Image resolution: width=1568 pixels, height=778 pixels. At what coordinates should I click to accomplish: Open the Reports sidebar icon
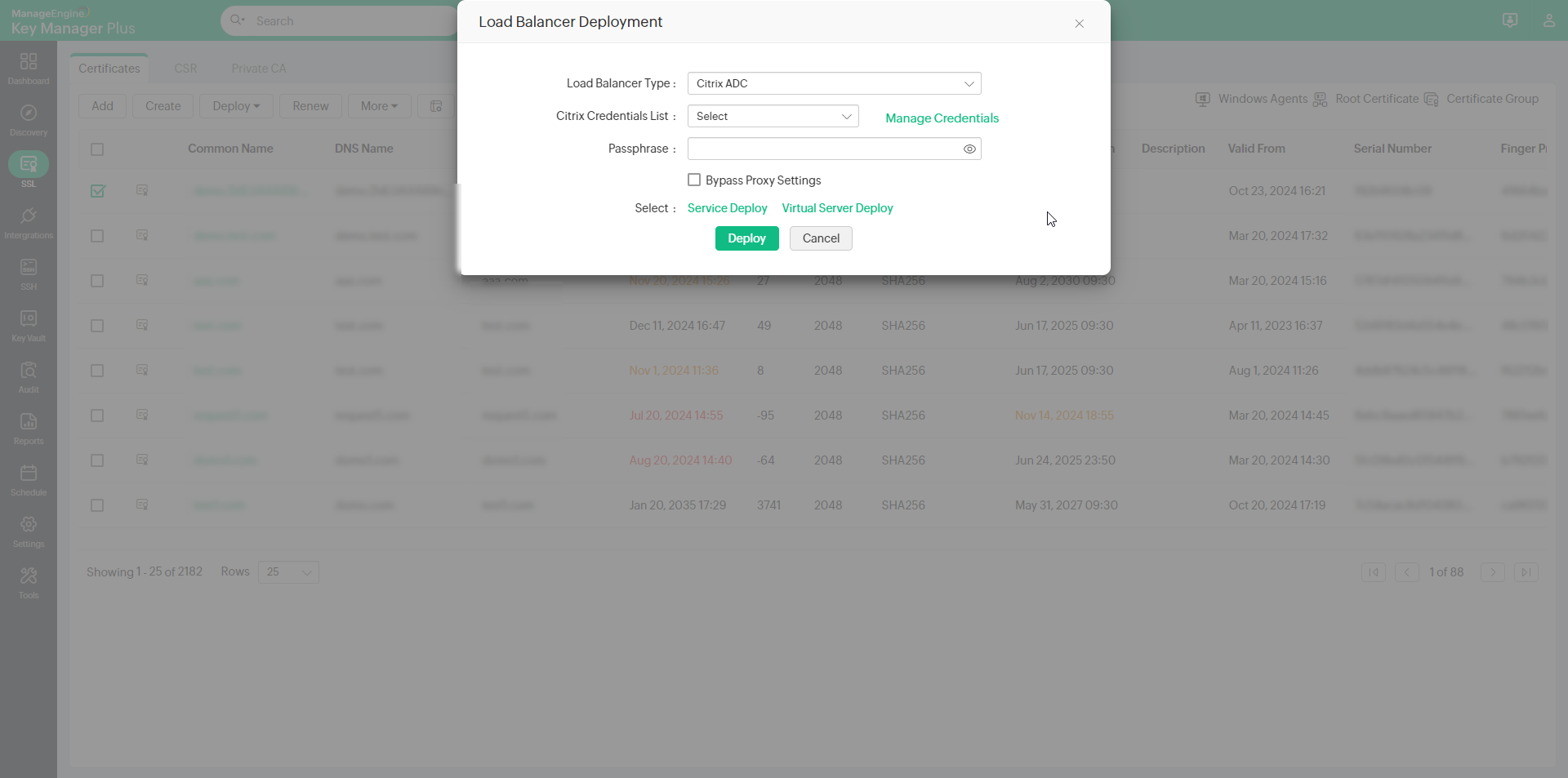[29, 421]
